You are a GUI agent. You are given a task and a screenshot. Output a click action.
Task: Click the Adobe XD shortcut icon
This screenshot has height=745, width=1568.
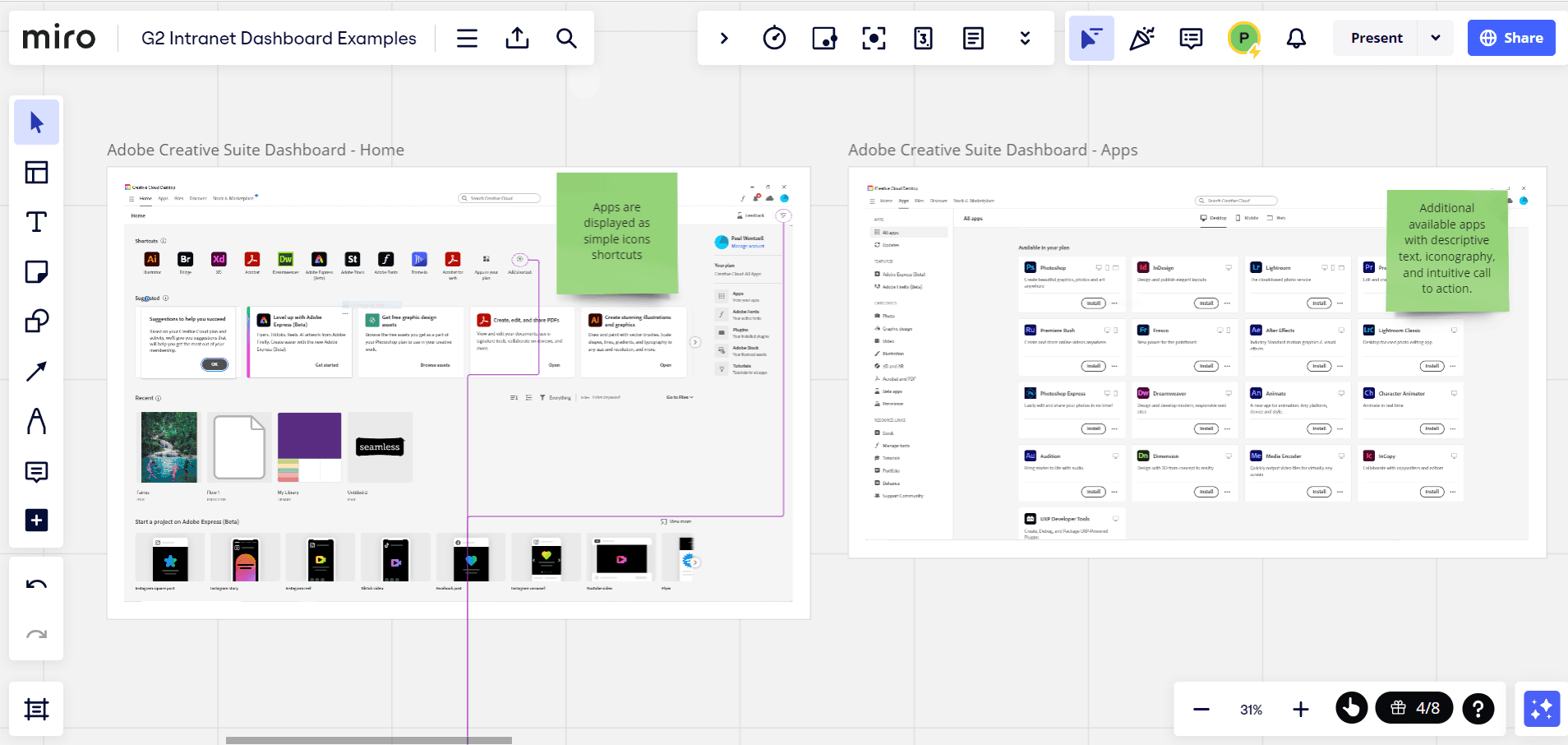click(x=219, y=259)
